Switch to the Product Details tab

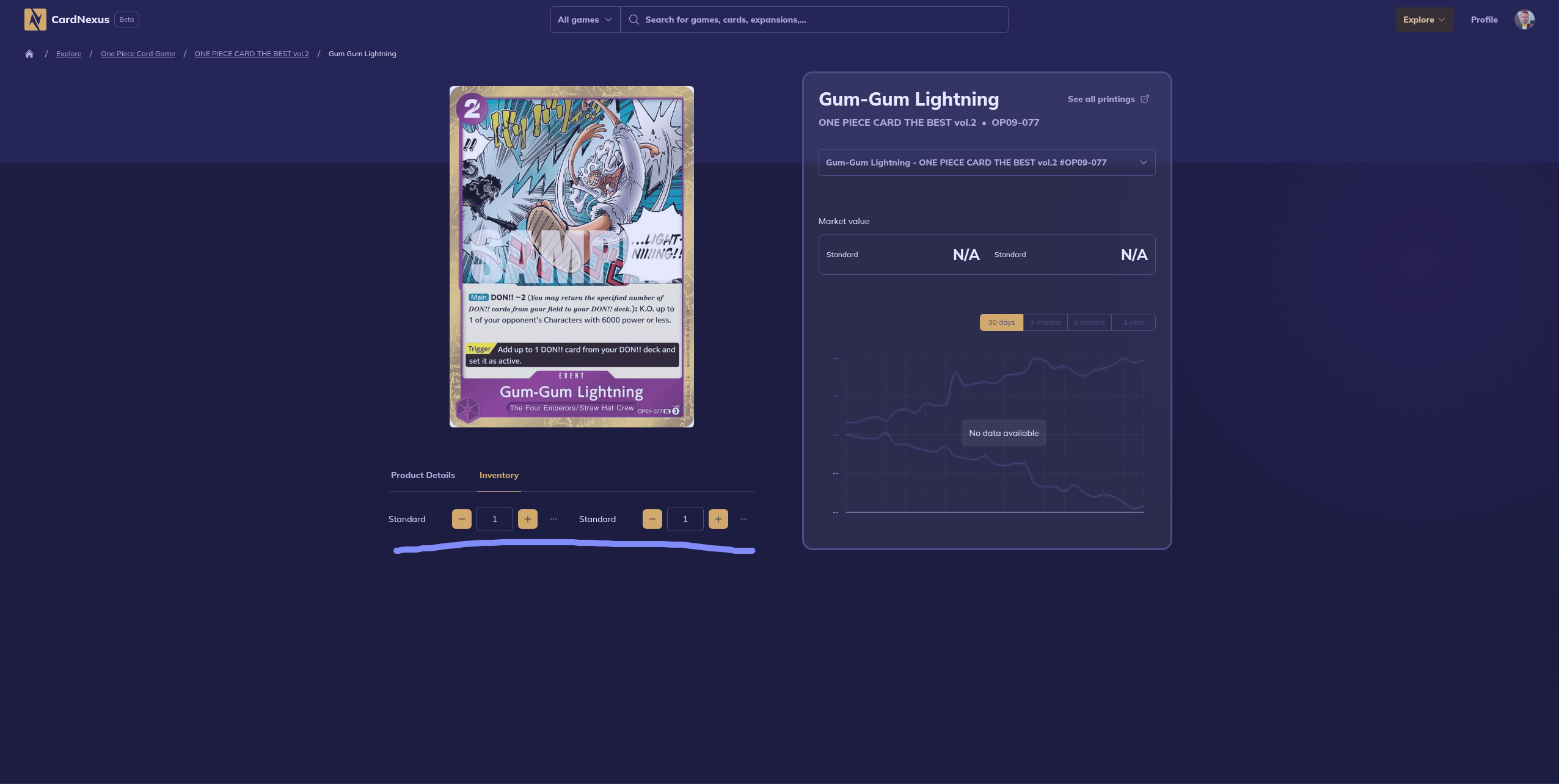[x=423, y=475]
